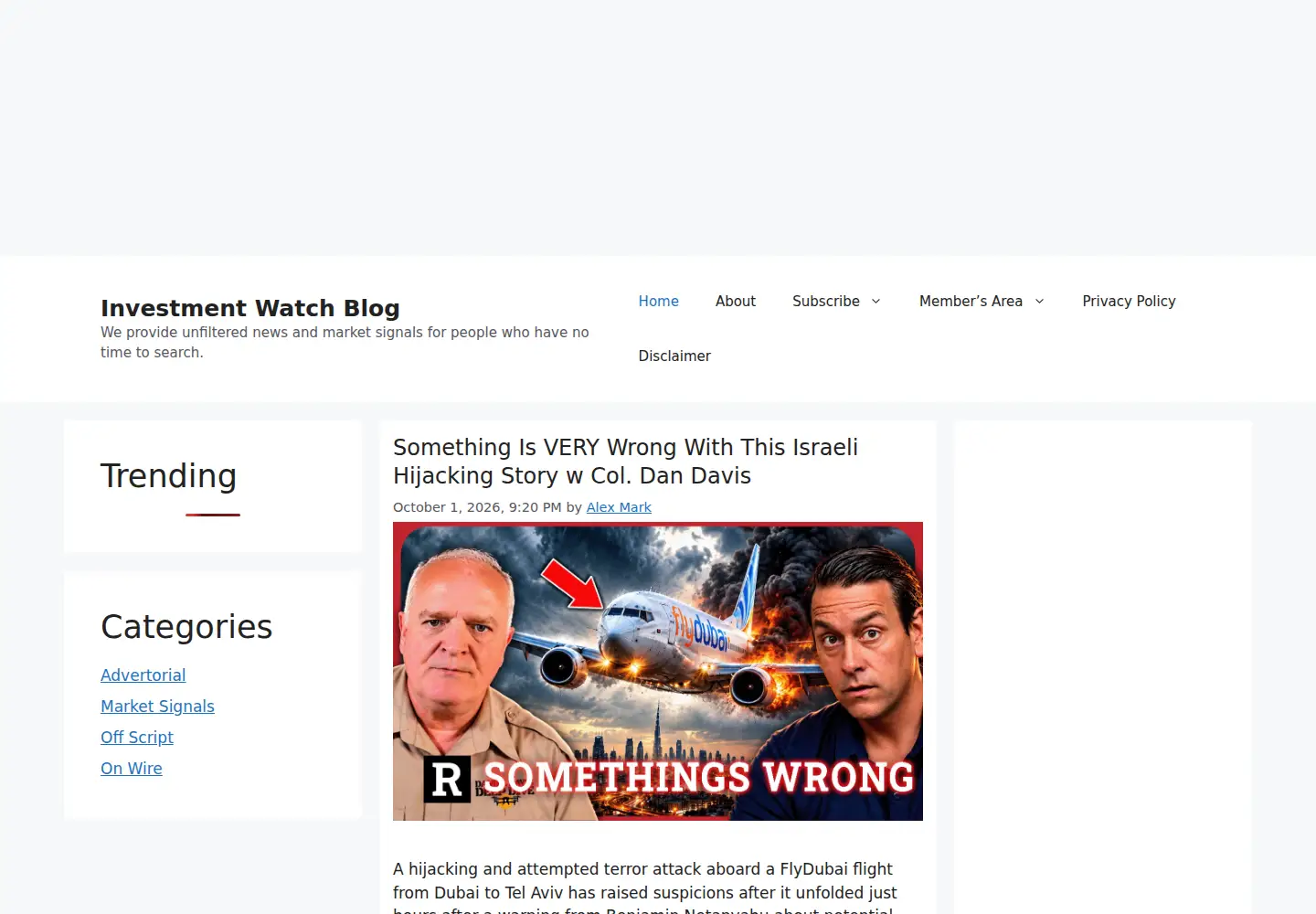This screenshot has width=1316, height=914.
Task: Open the Advertorial category
Action: pos(143,675)
